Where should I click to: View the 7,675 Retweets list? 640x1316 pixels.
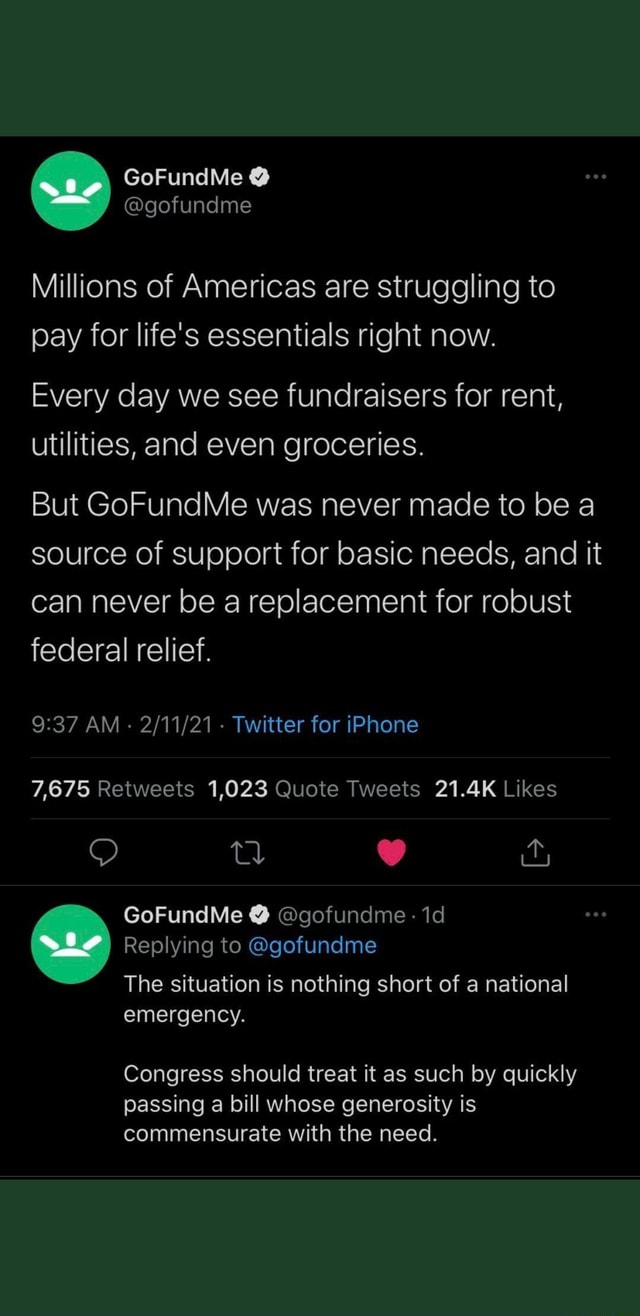tap(108, 789)
